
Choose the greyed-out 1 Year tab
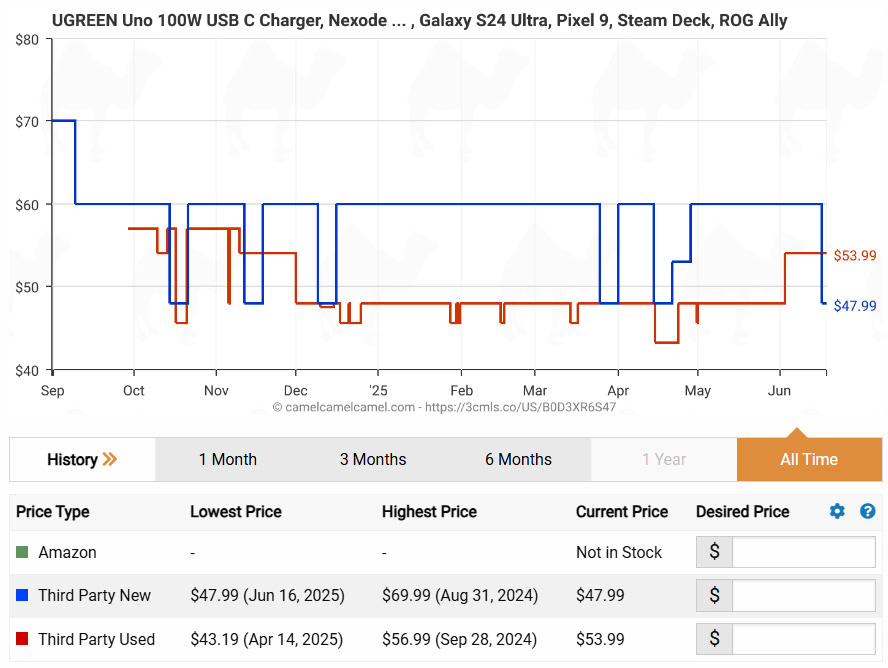(664, 459)
